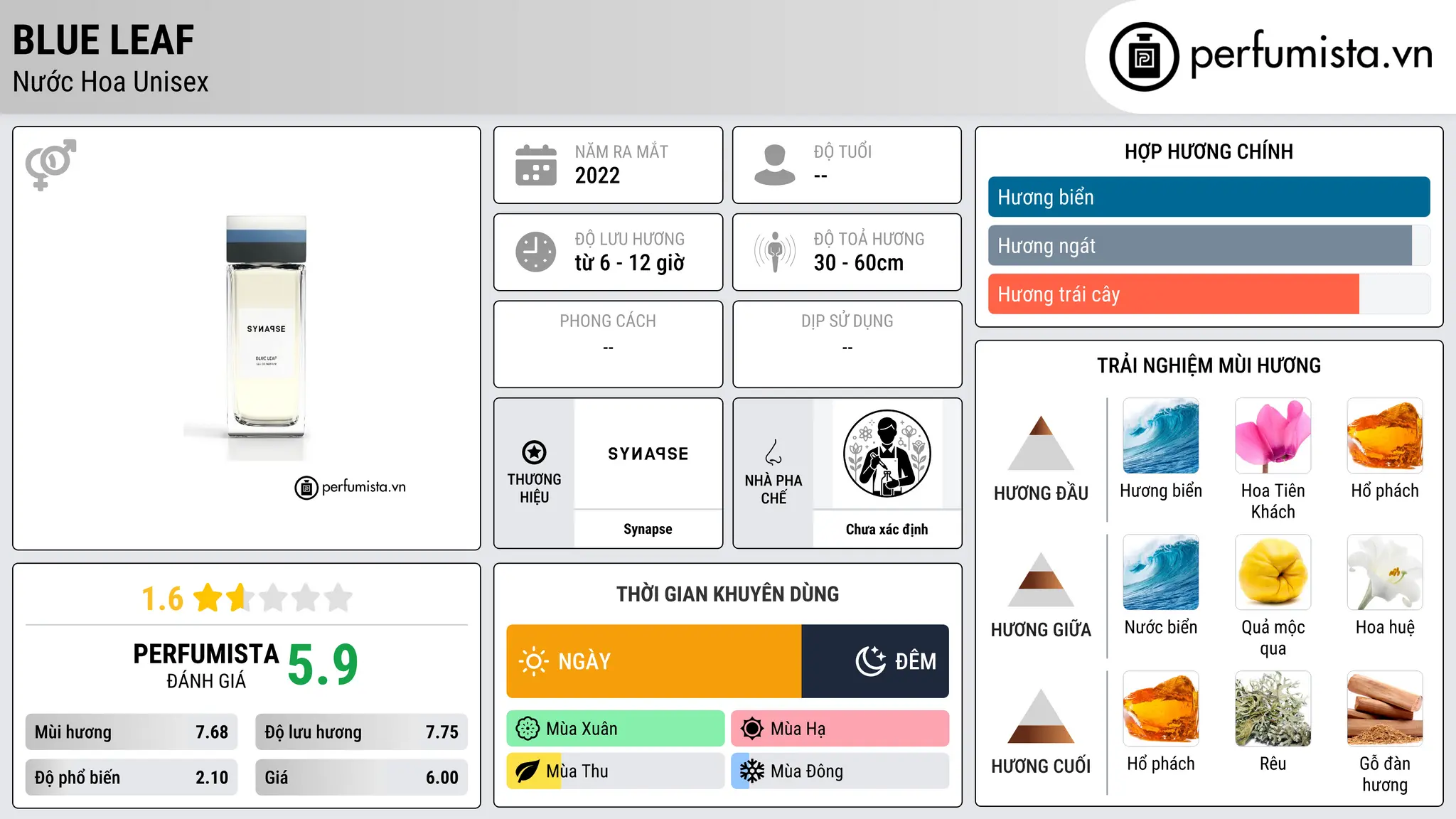Open the Rêu moss thumbnail
This screenshot has width=1456, height=819.
(1273, 709)
